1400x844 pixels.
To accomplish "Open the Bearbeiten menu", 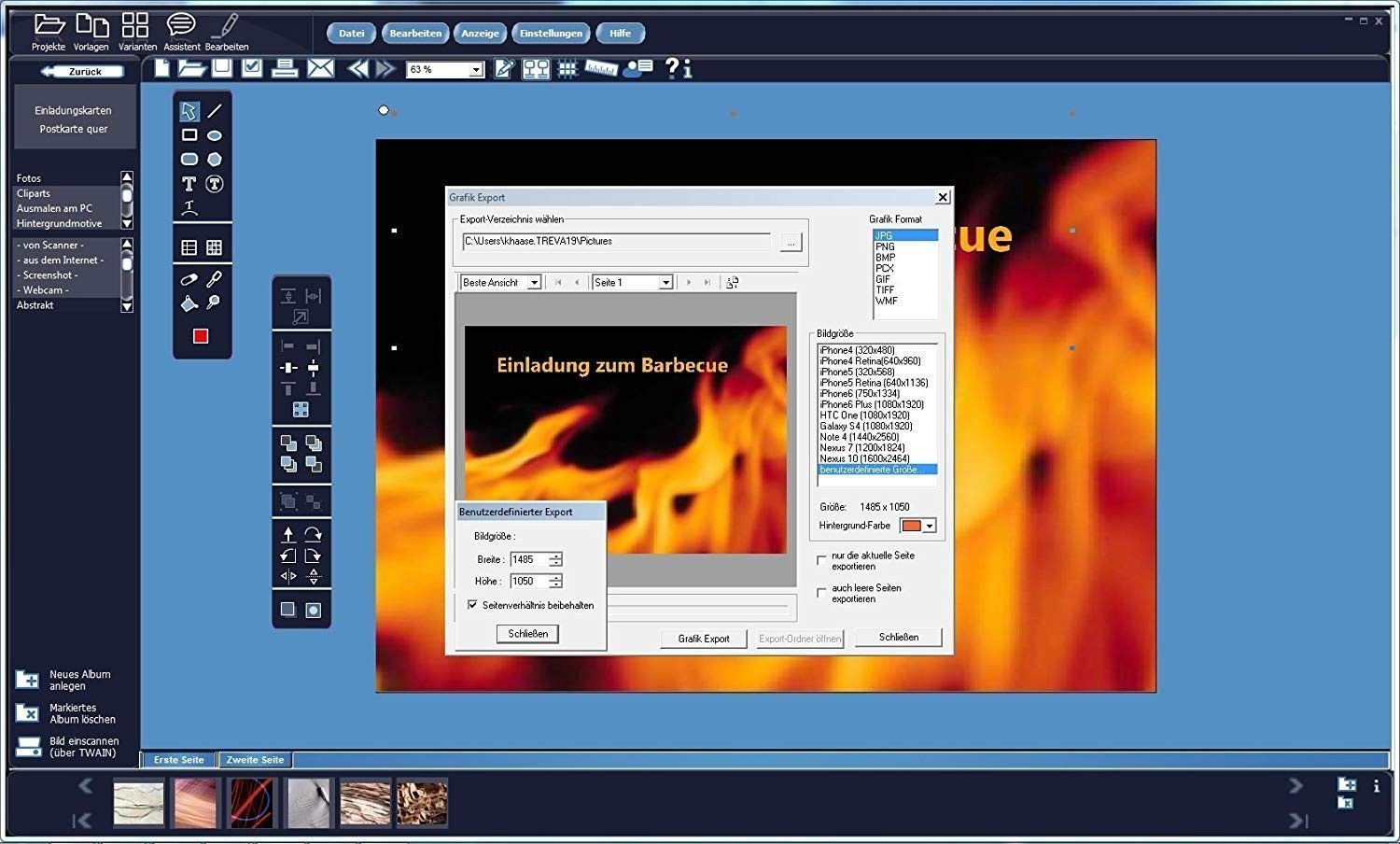I will pyautogui.click(x=415, y=34).
